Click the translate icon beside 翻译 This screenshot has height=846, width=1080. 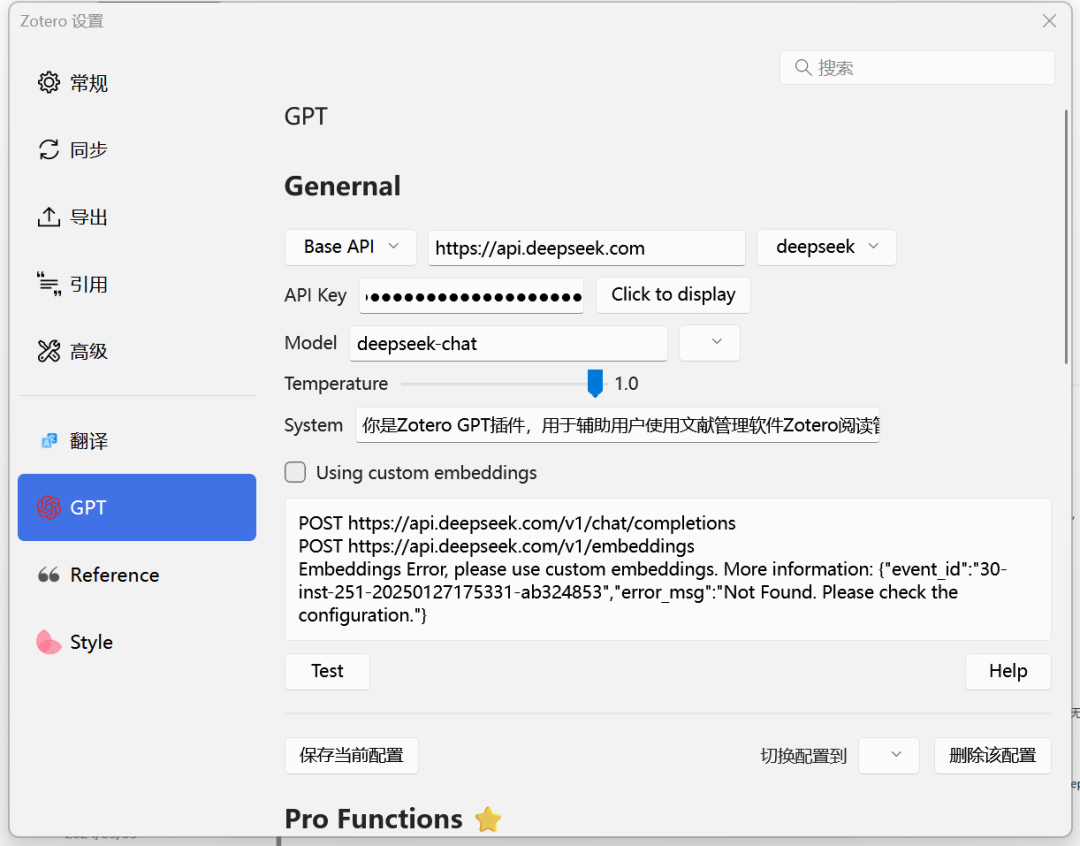49,441
